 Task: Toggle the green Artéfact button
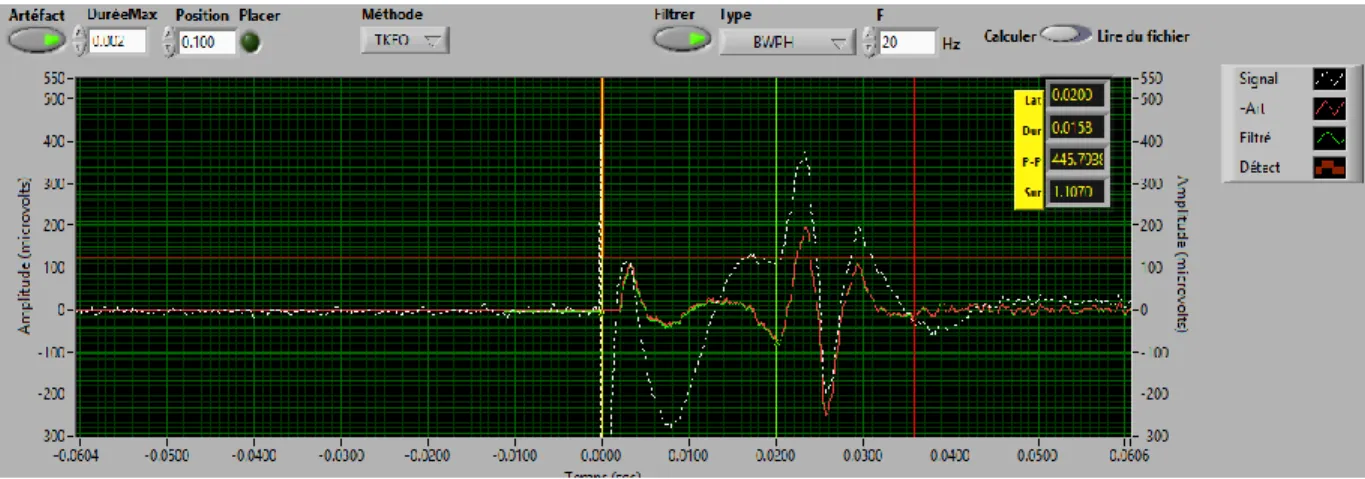coord(37,40)
